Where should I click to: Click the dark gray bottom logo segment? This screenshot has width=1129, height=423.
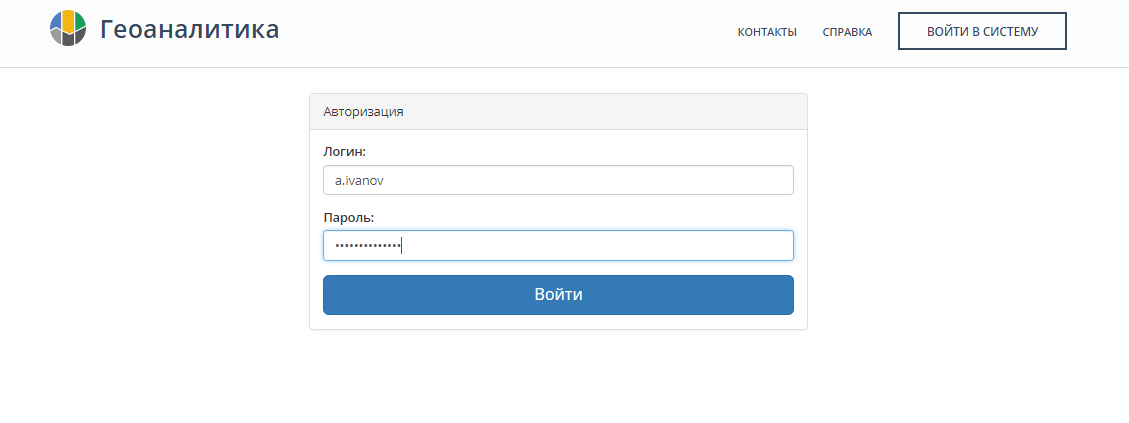click(68, 40)
